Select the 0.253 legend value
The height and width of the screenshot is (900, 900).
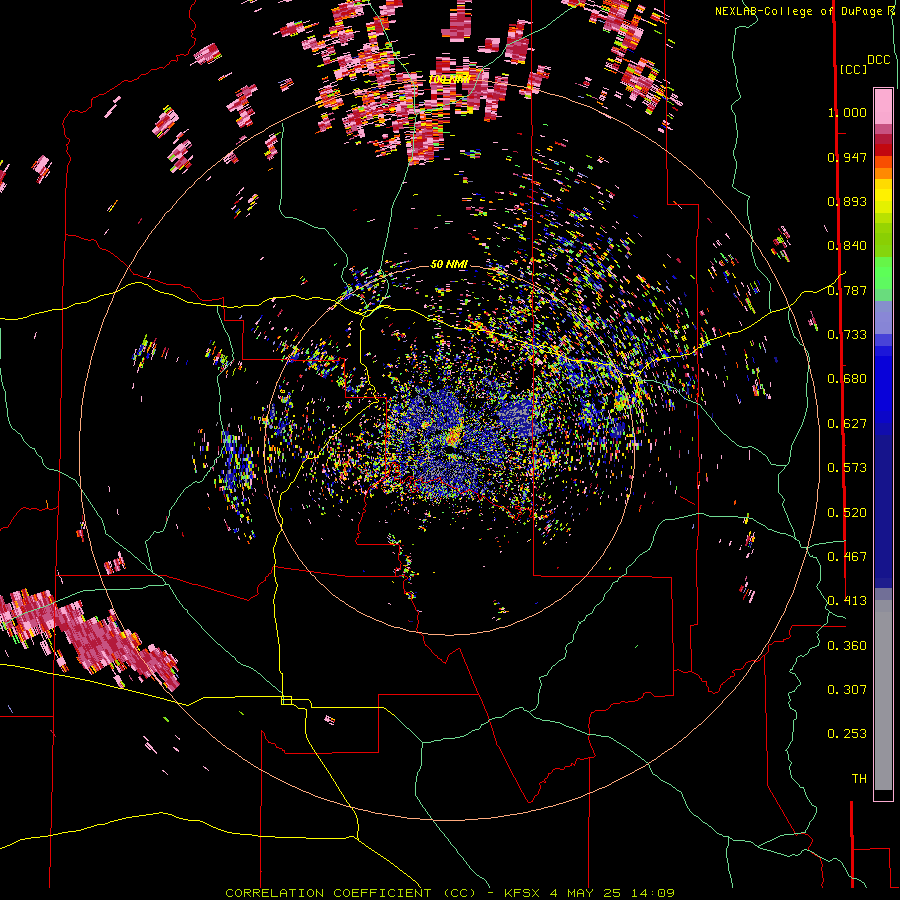(847, 734)
